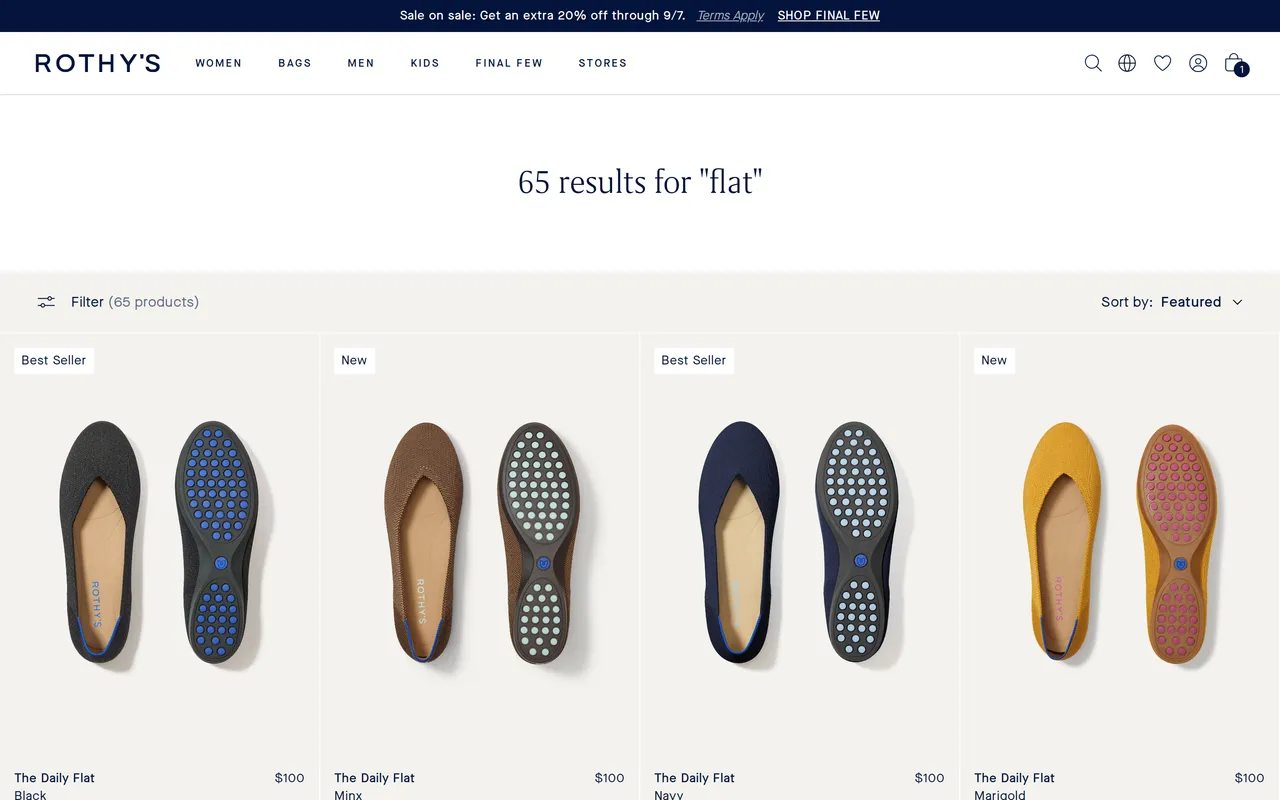Click the Best Seller badge on black flat

click(x=54, y=360)
